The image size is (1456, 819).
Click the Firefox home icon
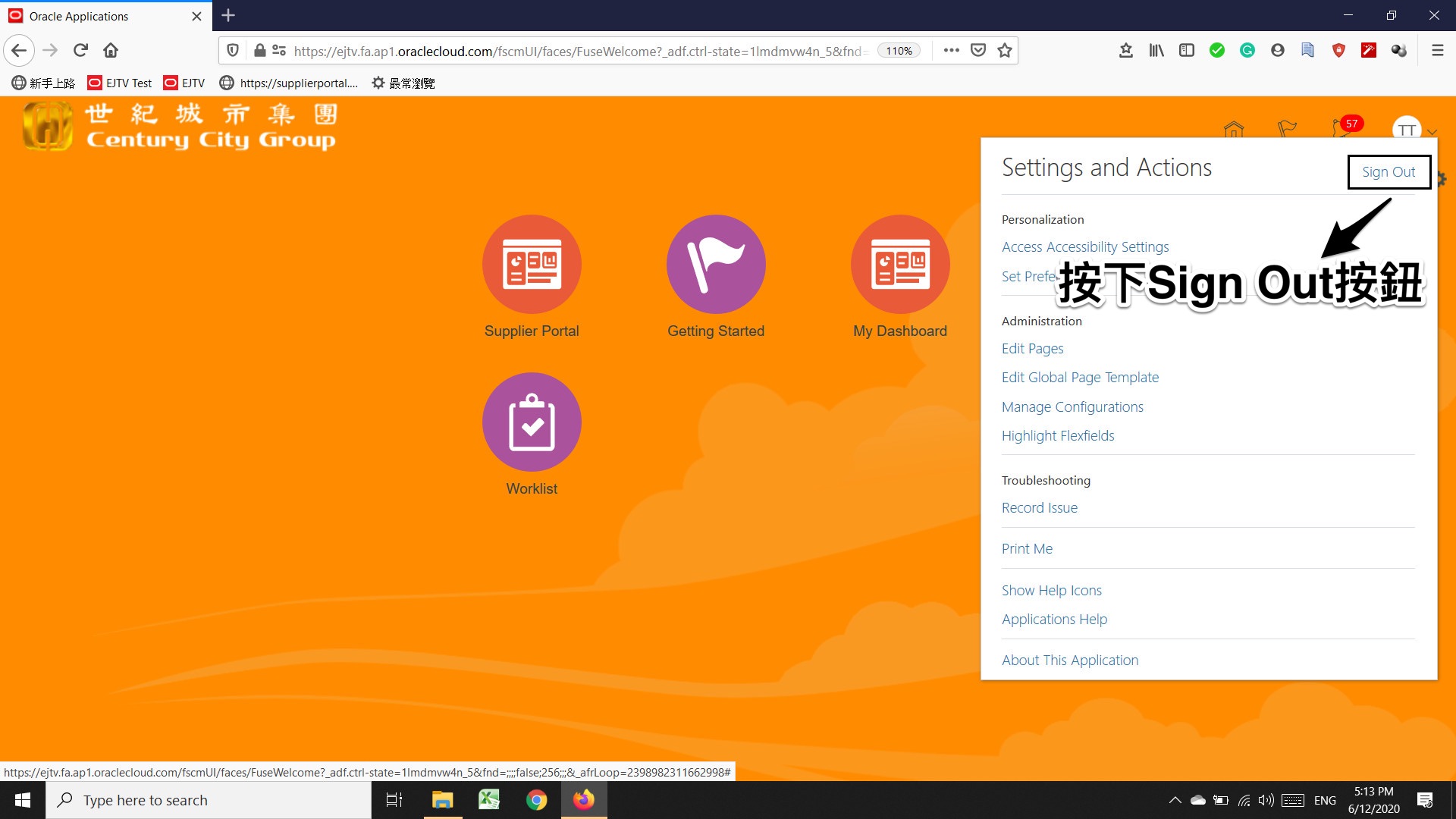click(x=111, y=51)
